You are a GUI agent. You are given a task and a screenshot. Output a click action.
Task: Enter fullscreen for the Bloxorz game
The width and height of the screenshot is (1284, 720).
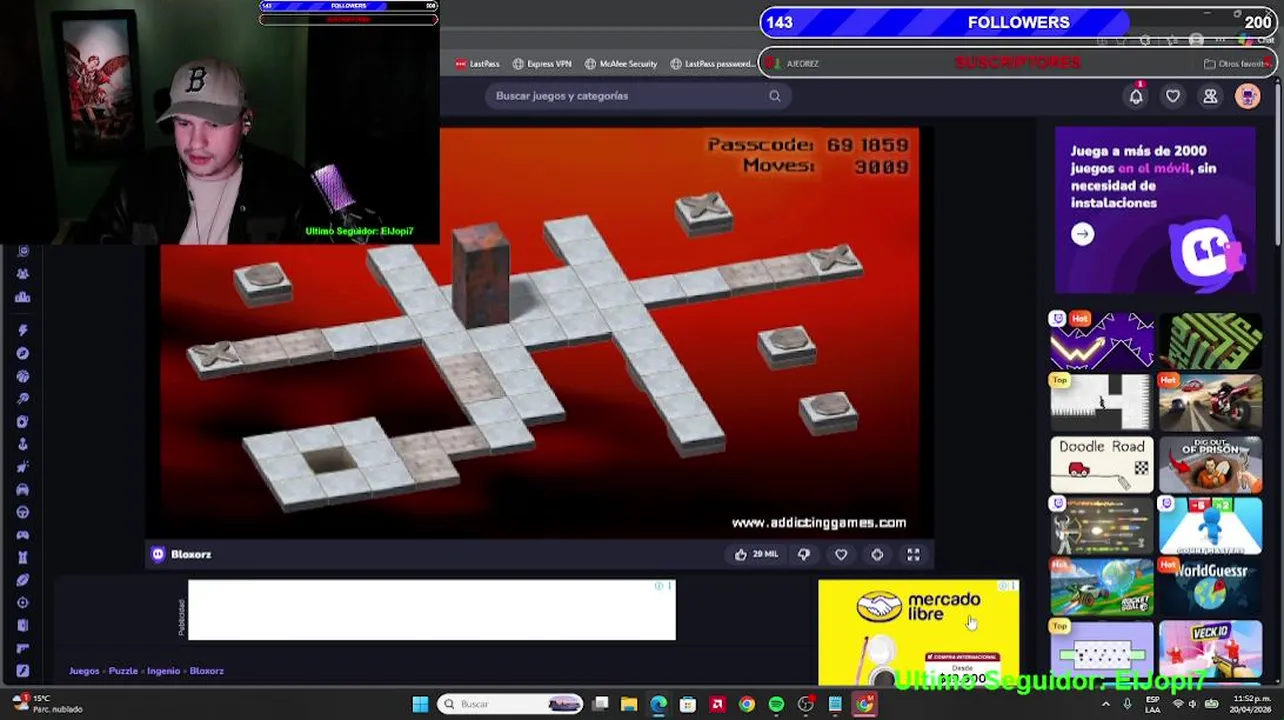913,554
